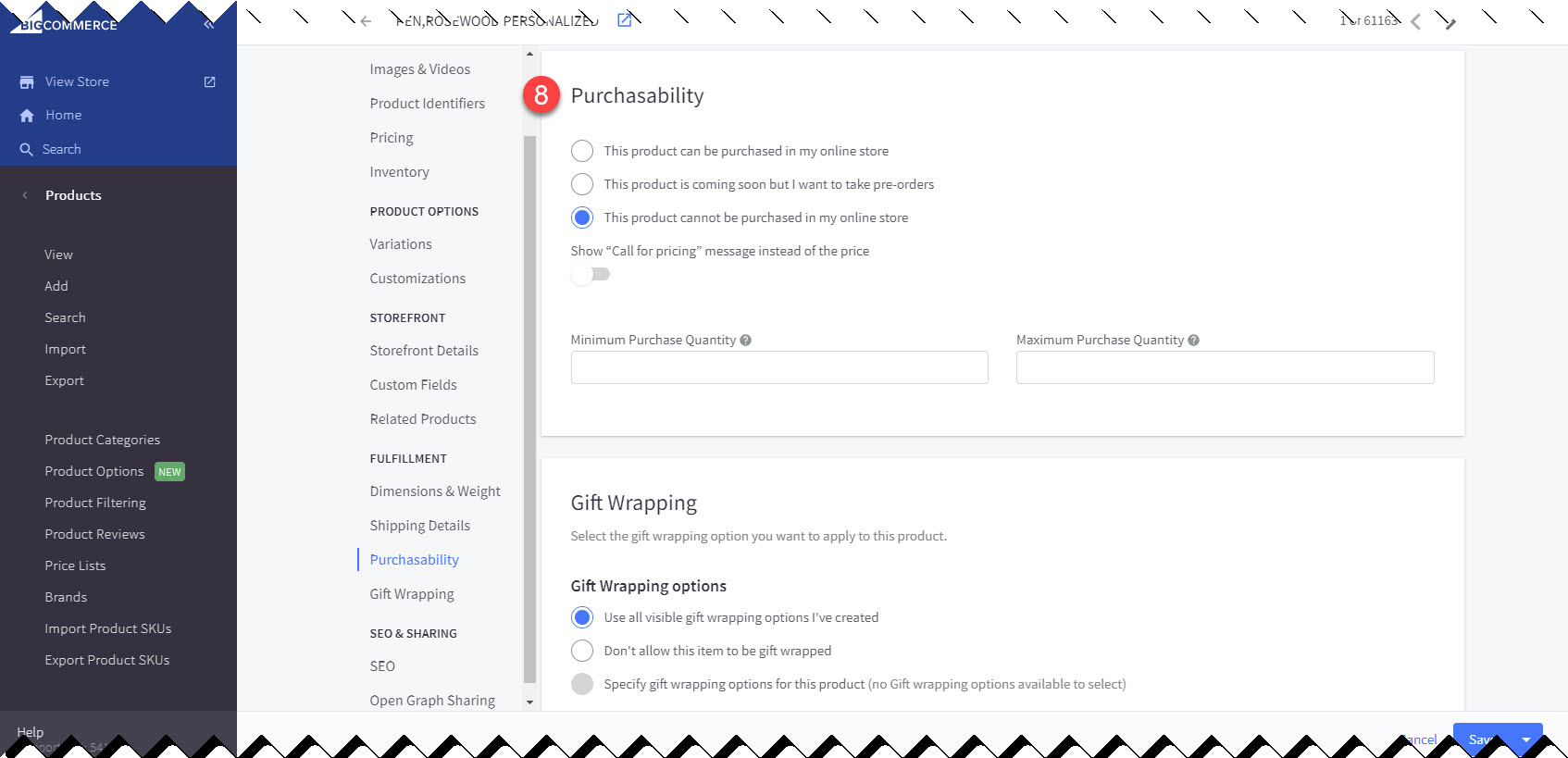Open Brands page
This screenshot has width=1568, height=758.
click(x=66, y=597)
